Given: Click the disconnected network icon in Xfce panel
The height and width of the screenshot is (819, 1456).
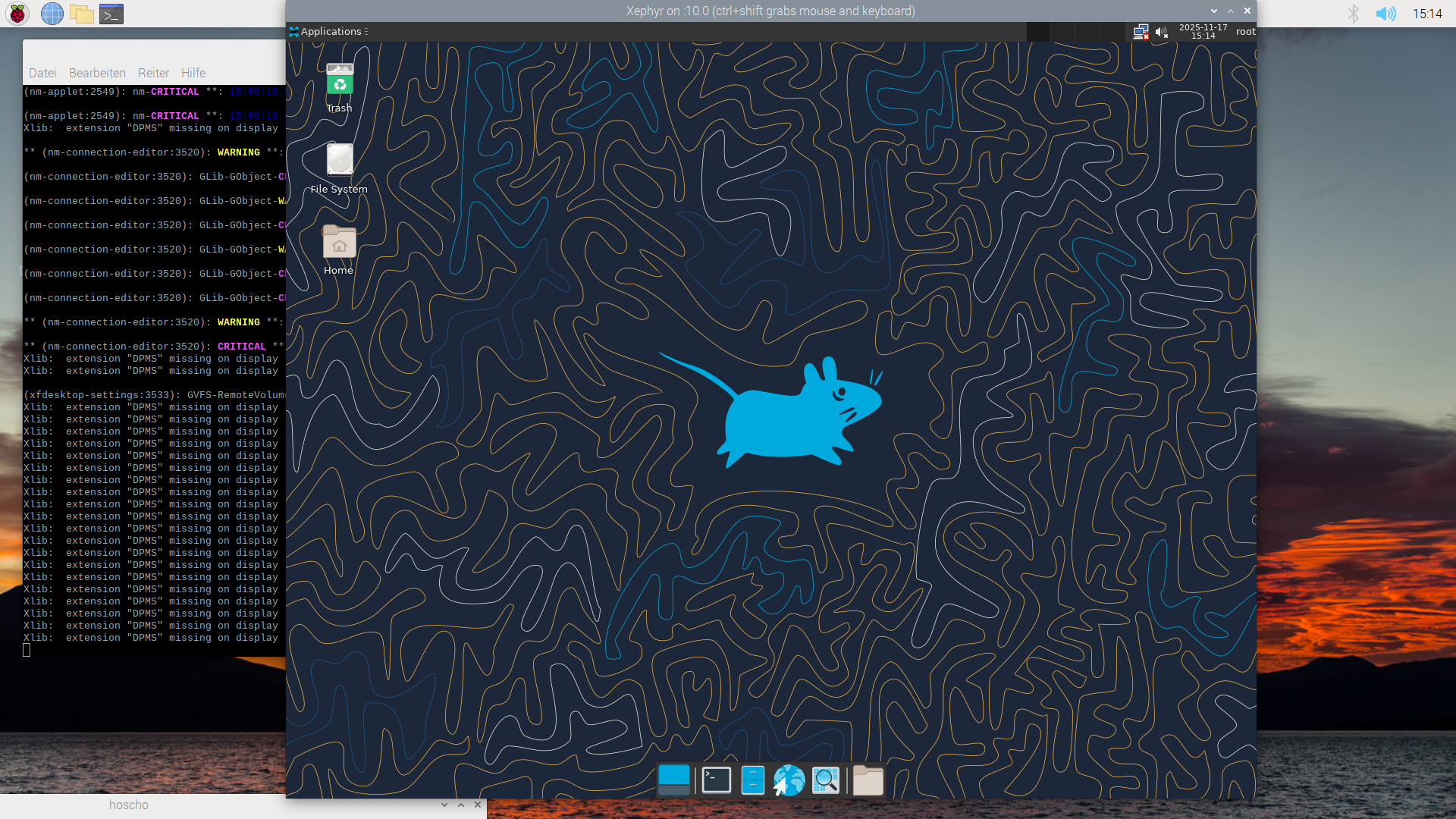Looking at the screenshot, I should (x=1141, y=32).
